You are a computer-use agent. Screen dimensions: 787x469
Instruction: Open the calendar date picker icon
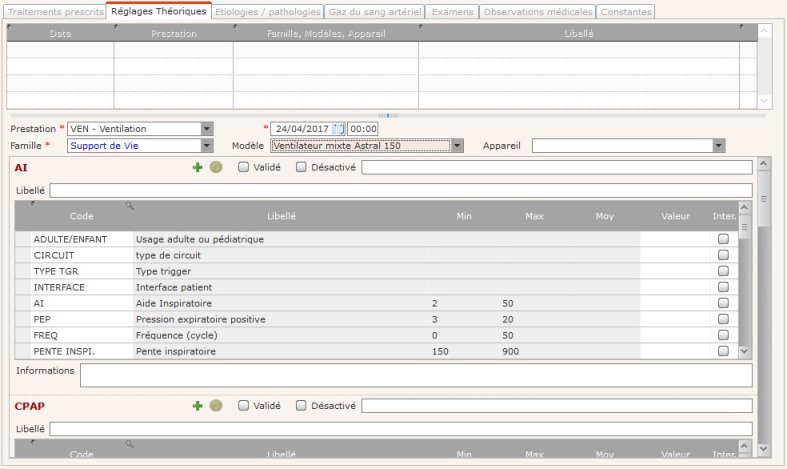point(339,129)
